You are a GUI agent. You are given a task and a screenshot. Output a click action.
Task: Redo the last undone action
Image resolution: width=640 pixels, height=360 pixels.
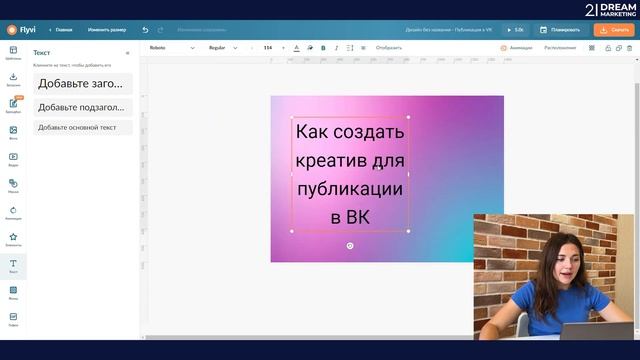(160, 30)
